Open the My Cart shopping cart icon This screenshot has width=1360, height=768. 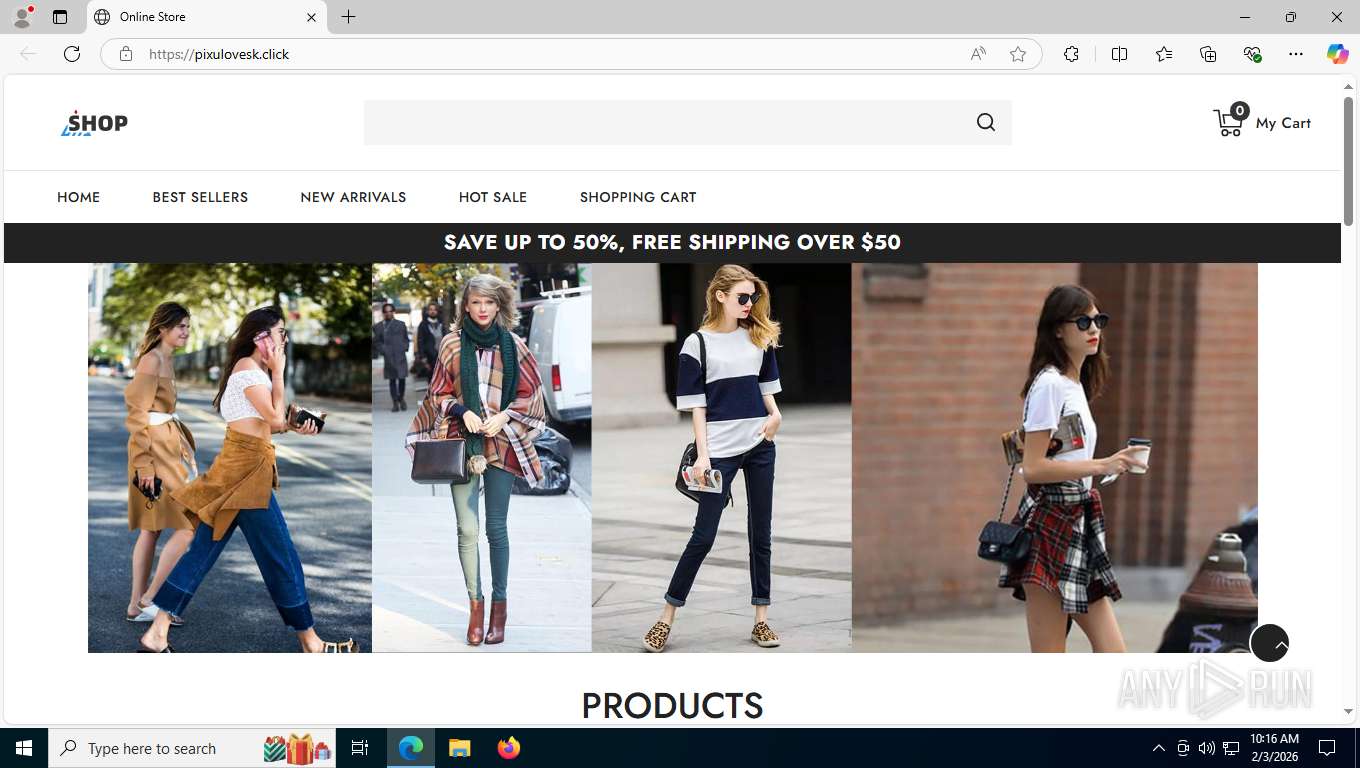tap(1229, 122)
